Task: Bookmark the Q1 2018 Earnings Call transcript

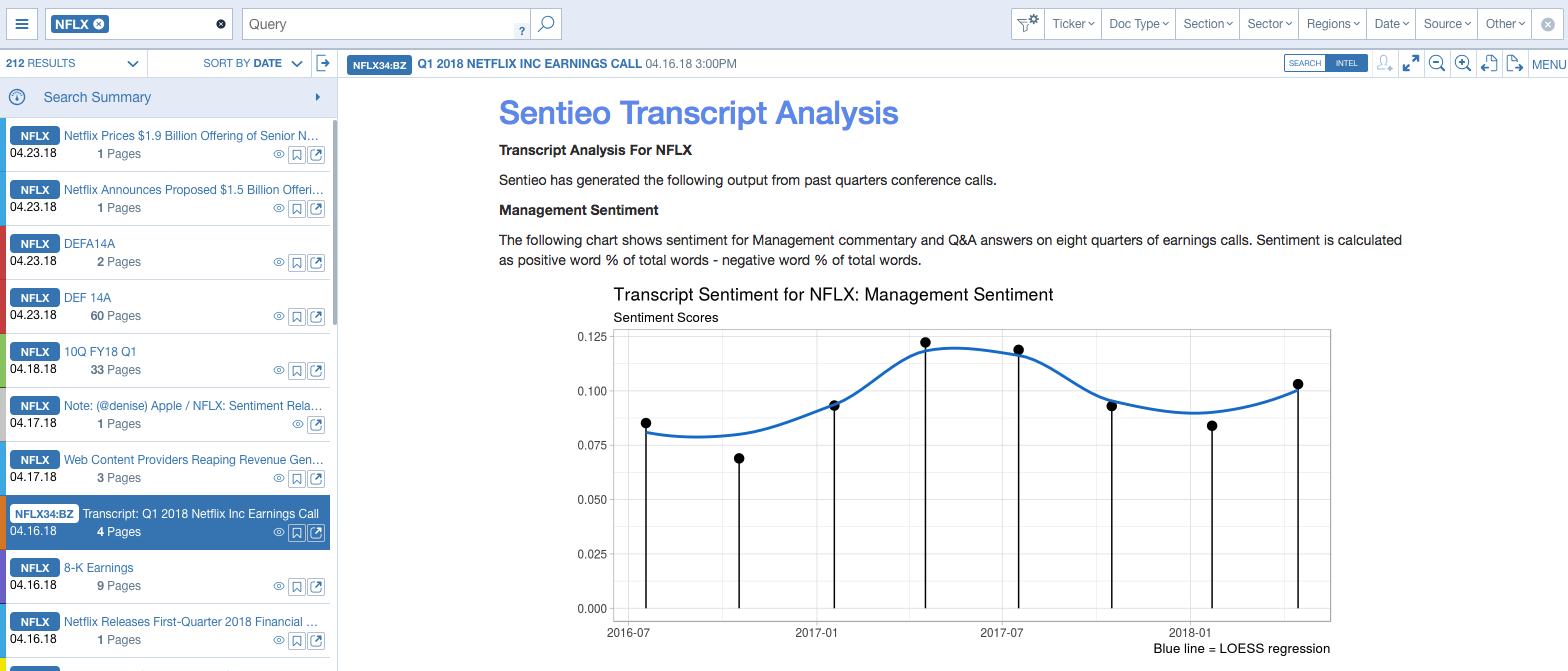Action: pos(297,532)
